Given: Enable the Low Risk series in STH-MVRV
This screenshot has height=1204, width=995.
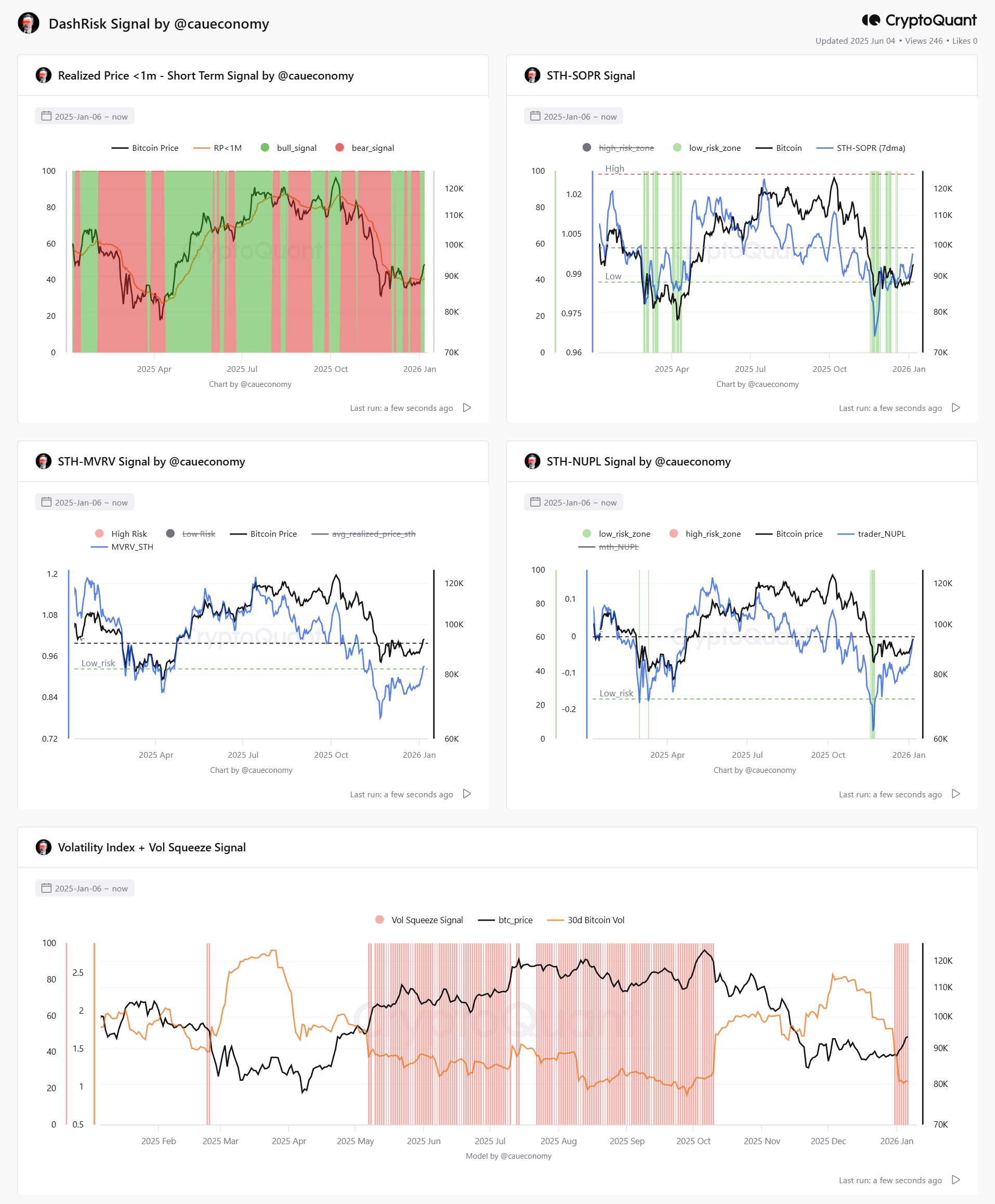Looking at the screenshot, I should click(x=190, y=534).
